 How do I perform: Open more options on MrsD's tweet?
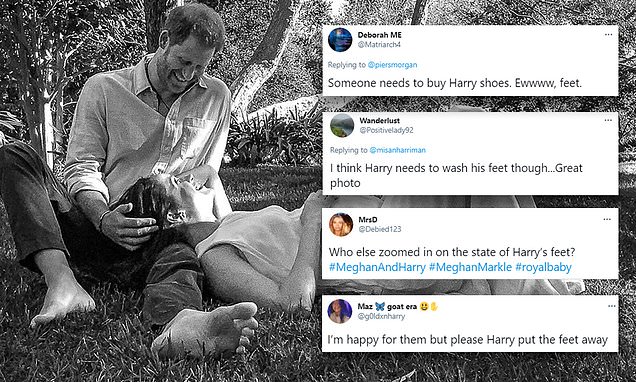607,219
